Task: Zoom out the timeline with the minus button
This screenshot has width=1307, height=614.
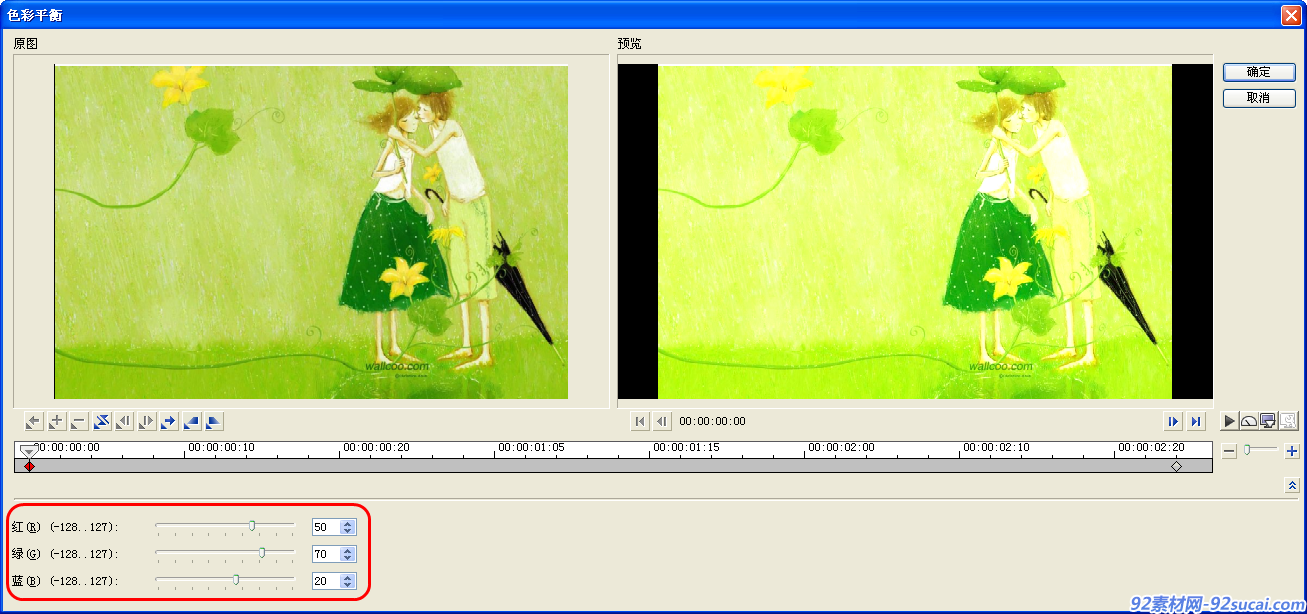Action: (1230, 451)
